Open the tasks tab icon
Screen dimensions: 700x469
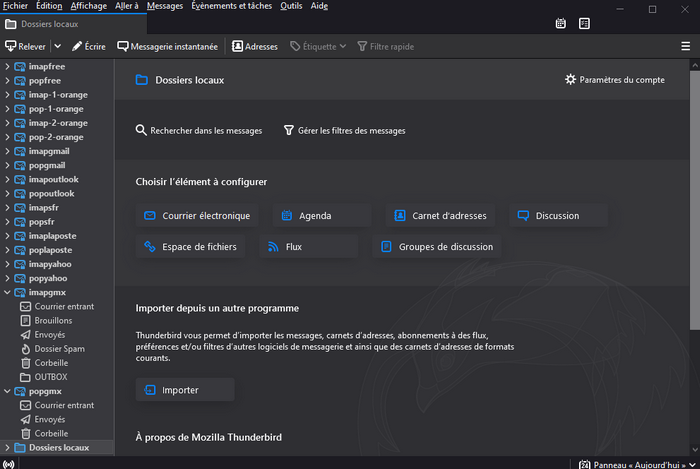pyautogui.click(x=584, y=24)
